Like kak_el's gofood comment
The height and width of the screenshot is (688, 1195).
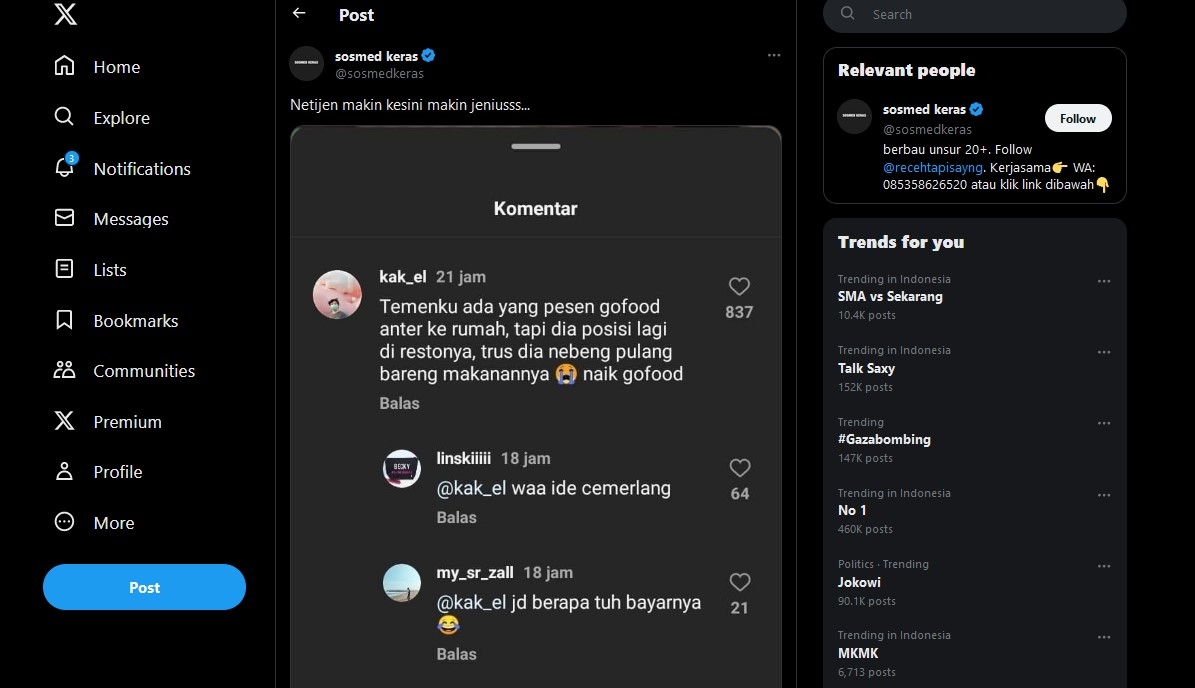[739, 287]
